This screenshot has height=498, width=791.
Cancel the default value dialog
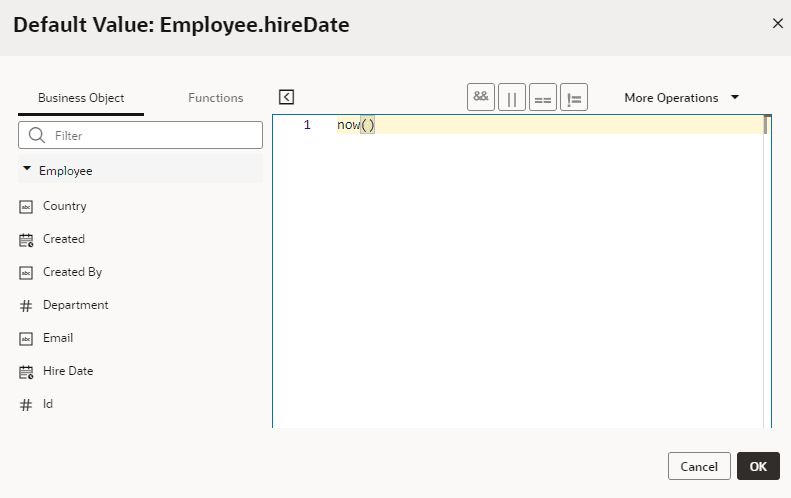point(699,466)
